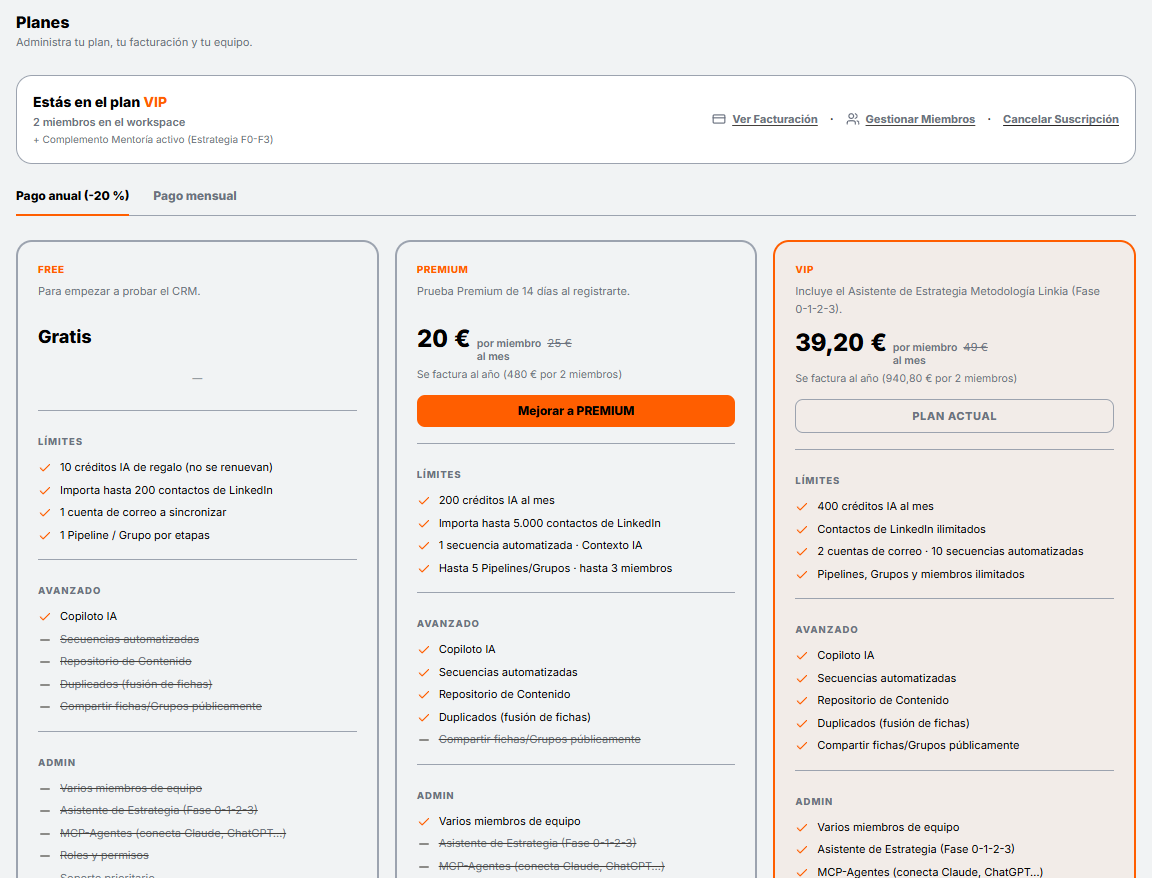
Task: Click "Hasta 5 Pipelines/Grupos · hasta 3 miembros"
Action: pyautogui.click(x=555, y=568)
